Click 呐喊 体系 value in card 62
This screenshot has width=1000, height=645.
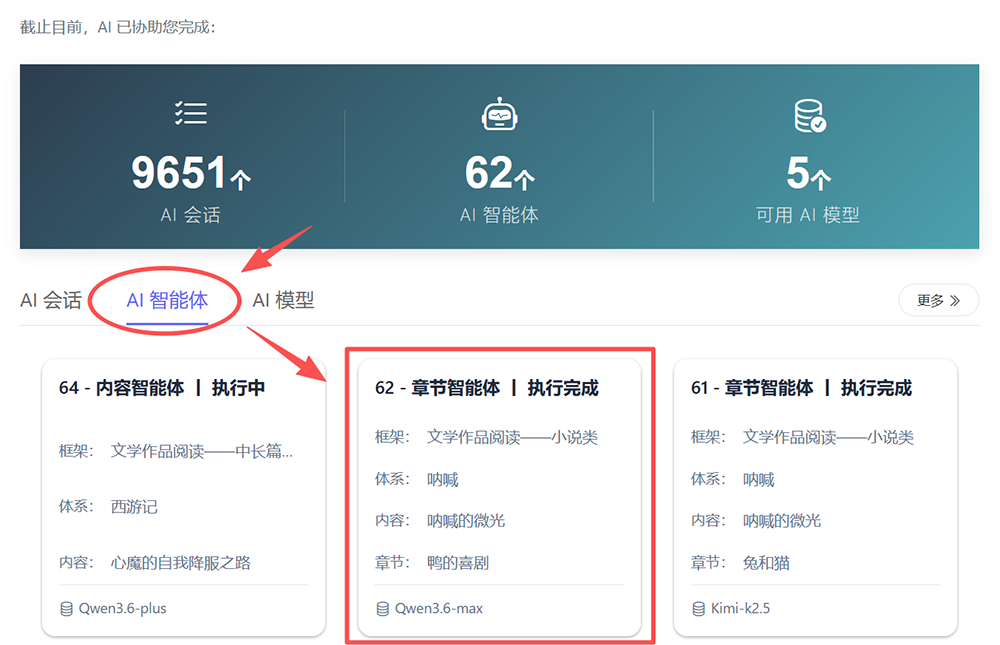[443, 479]
